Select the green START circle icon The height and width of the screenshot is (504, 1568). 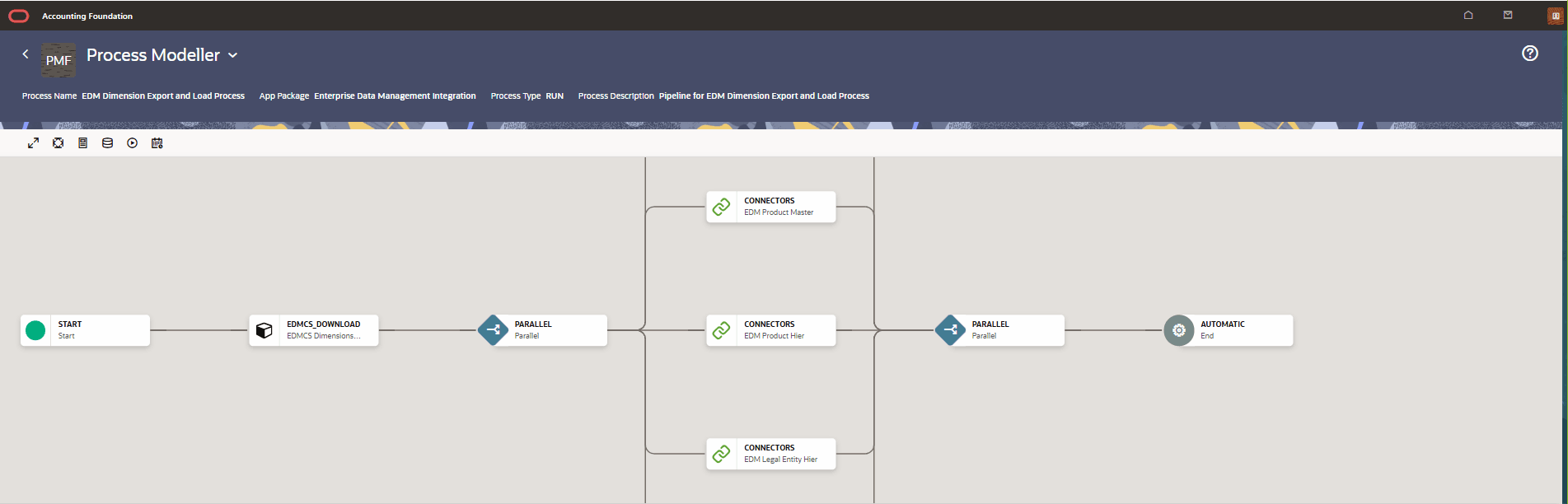pos(35,330)
